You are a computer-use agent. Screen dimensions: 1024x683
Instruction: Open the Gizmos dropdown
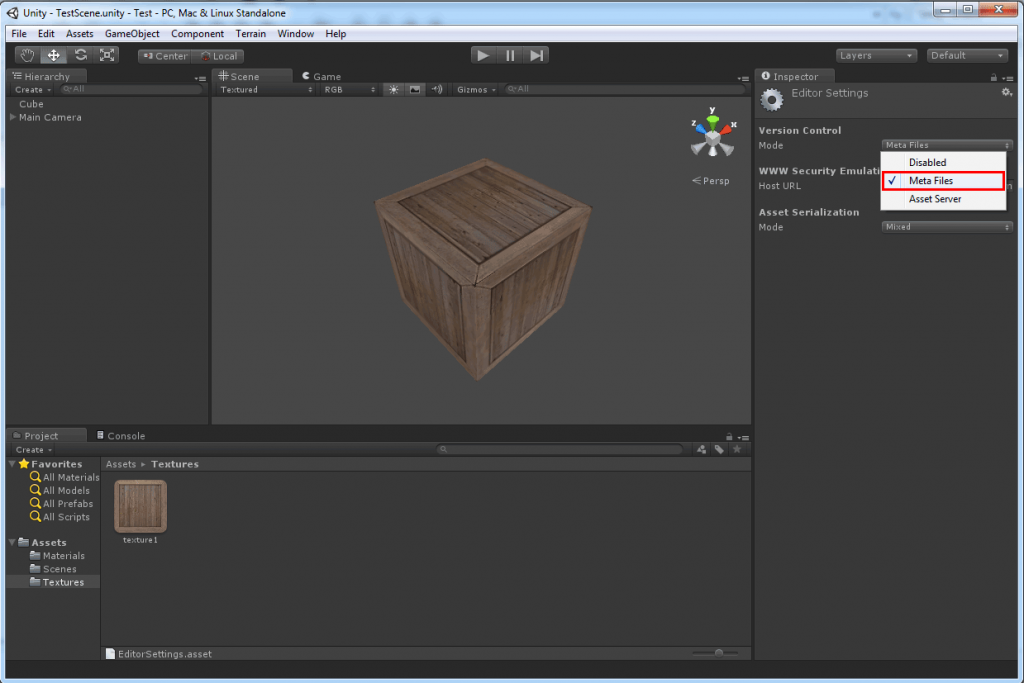click(476, 89)
